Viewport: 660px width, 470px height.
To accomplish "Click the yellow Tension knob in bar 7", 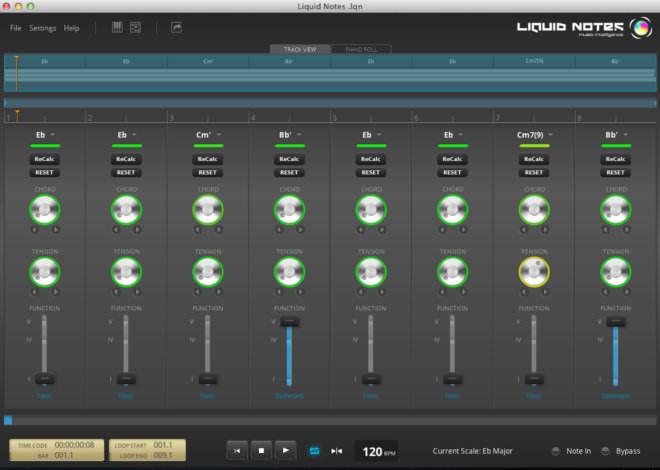I will pos(534,272).
